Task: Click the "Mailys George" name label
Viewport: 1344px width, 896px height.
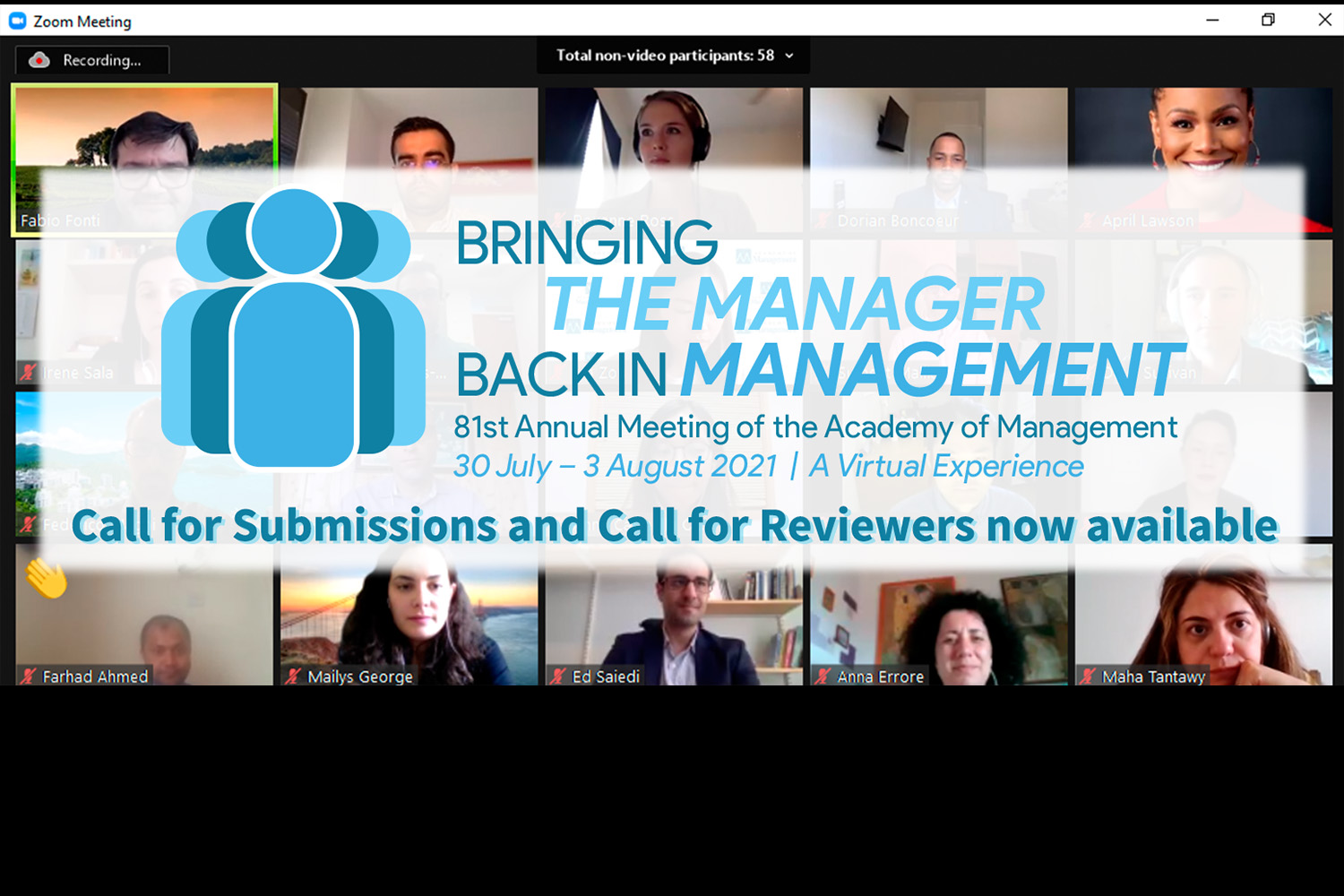Action: click(x=360, y=676)
